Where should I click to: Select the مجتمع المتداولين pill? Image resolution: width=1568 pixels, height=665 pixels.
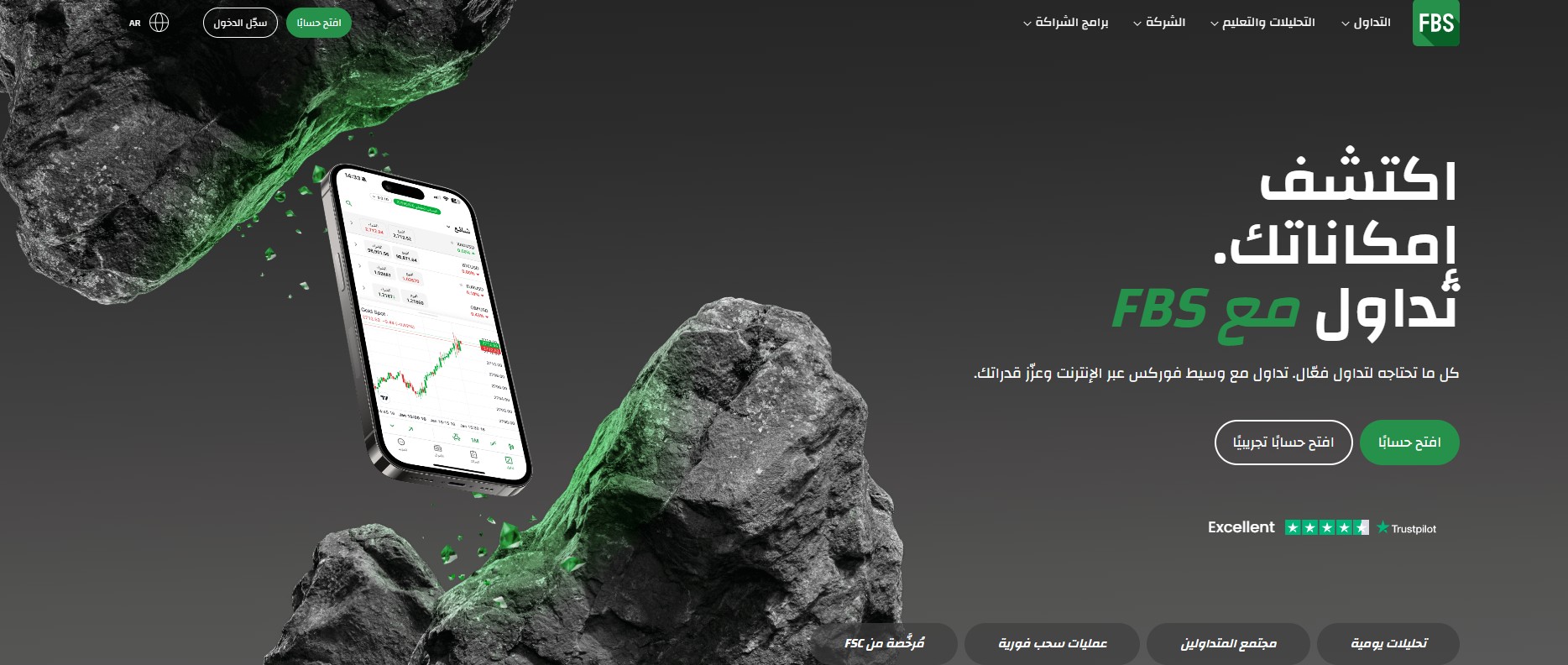1228,644
